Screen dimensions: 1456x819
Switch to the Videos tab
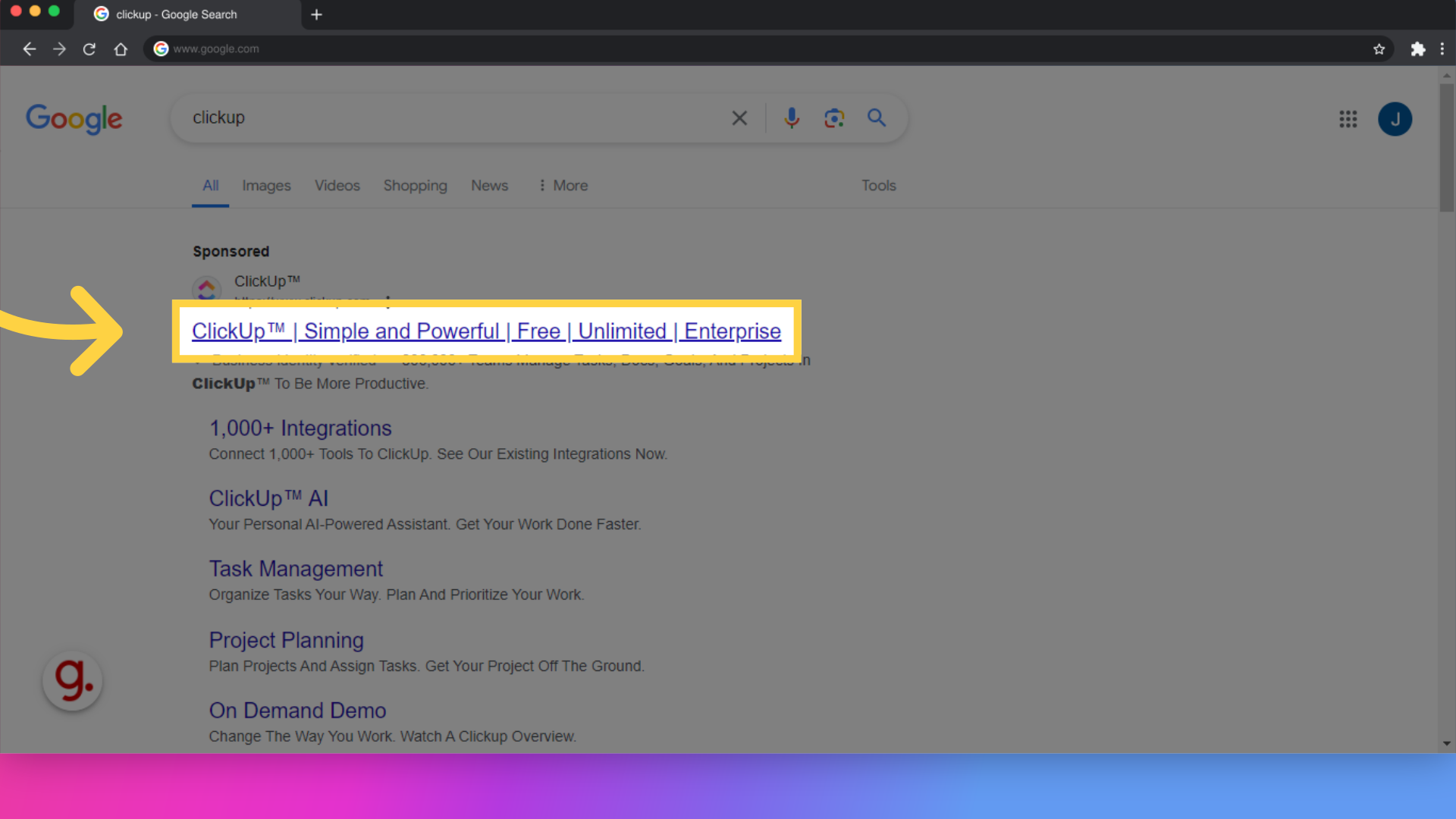(x=337, y=186)
